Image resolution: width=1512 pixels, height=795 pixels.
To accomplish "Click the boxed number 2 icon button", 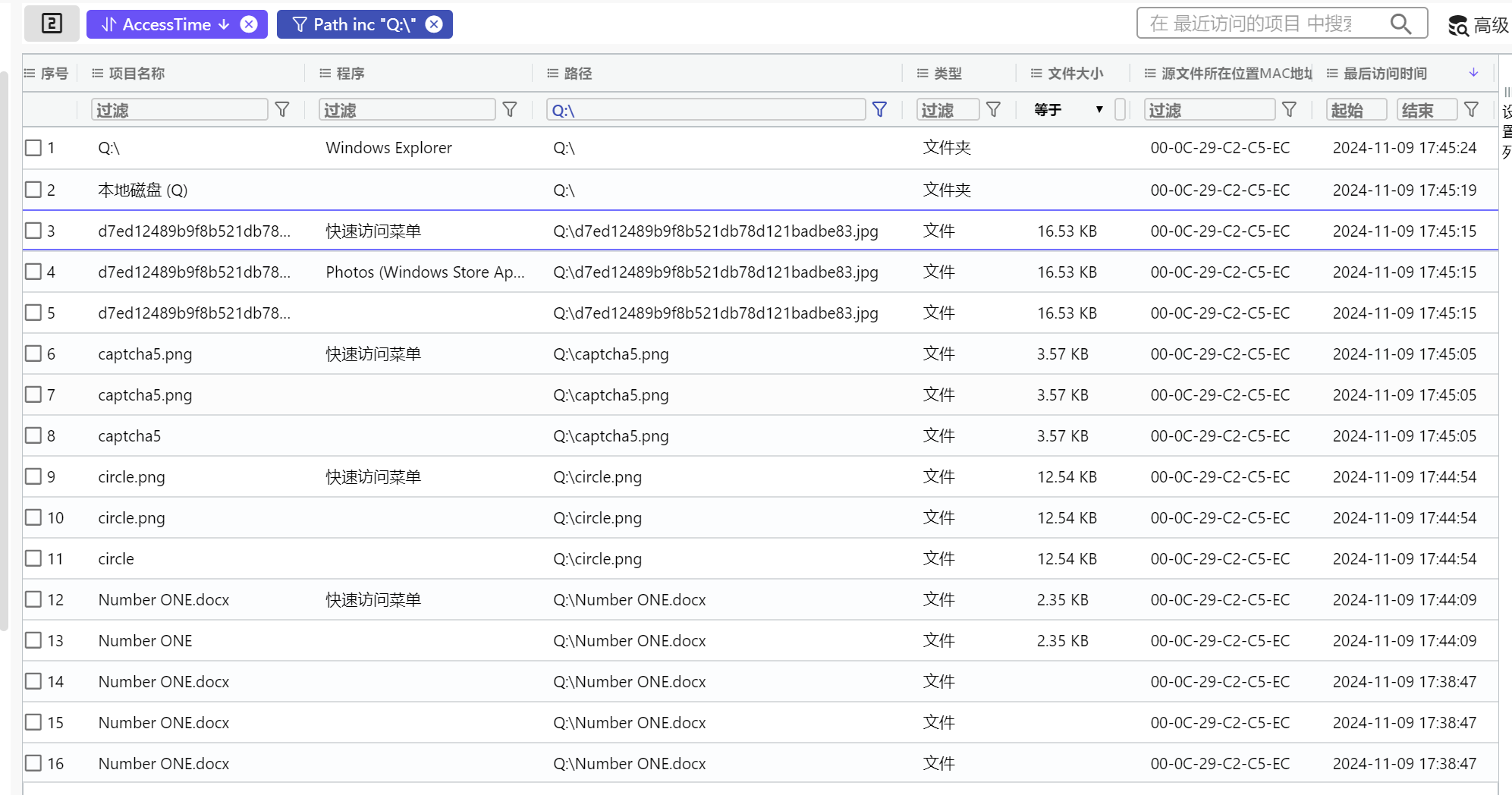I will coord(52,24).
